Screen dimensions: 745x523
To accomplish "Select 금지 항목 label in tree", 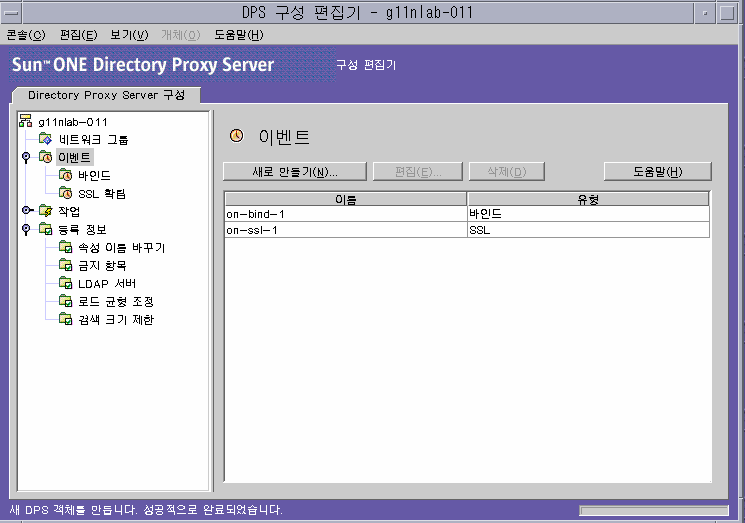I will pyautogui.click(x=102, y=265).
